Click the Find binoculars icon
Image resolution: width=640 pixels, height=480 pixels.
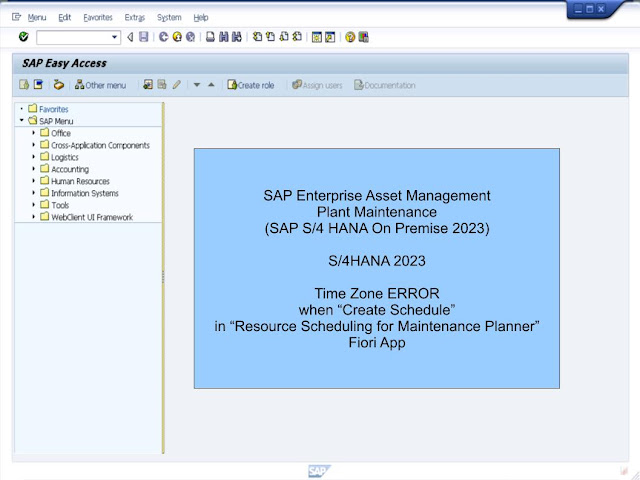(223, 37)
